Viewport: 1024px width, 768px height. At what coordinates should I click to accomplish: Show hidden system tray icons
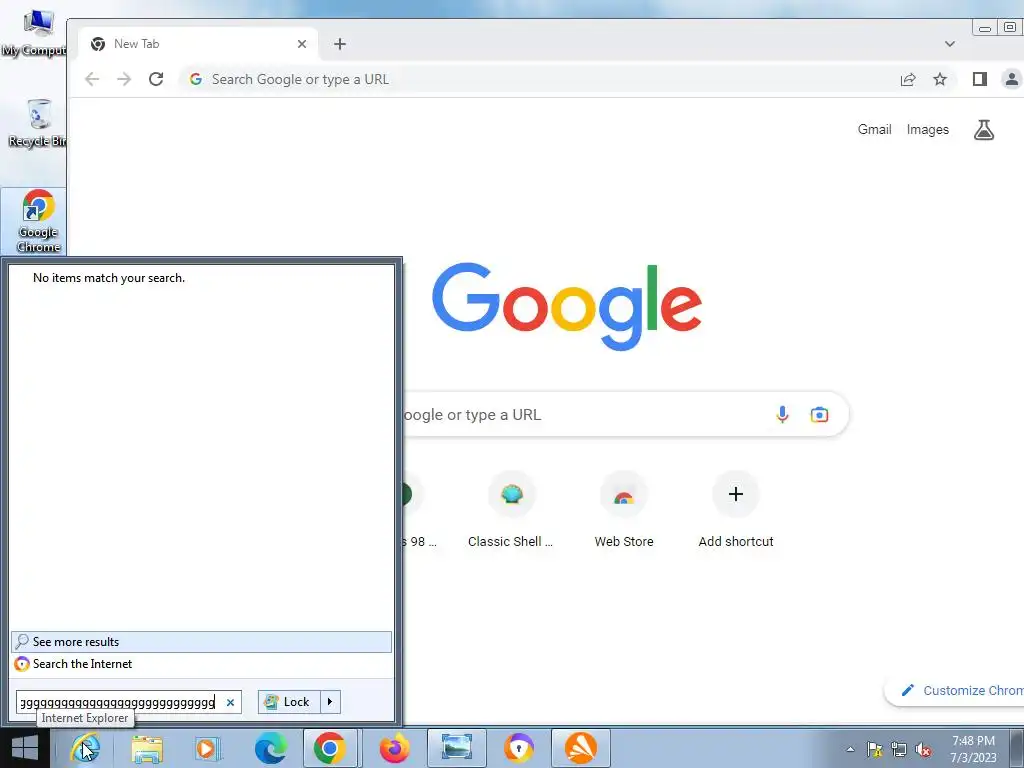850,749
